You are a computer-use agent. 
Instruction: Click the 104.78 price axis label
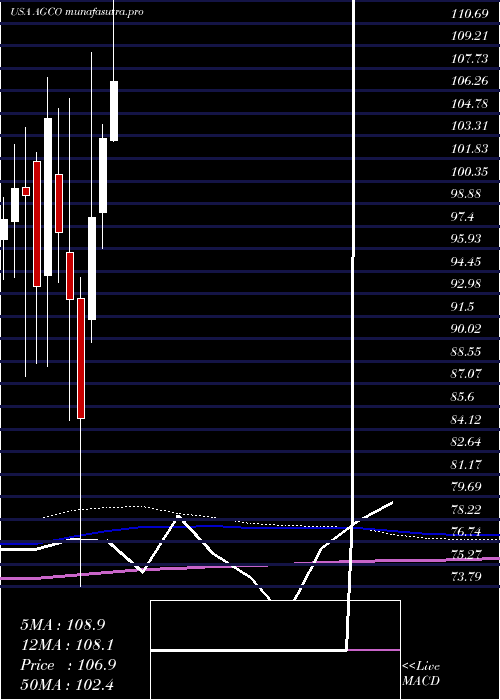click(469, 104)
